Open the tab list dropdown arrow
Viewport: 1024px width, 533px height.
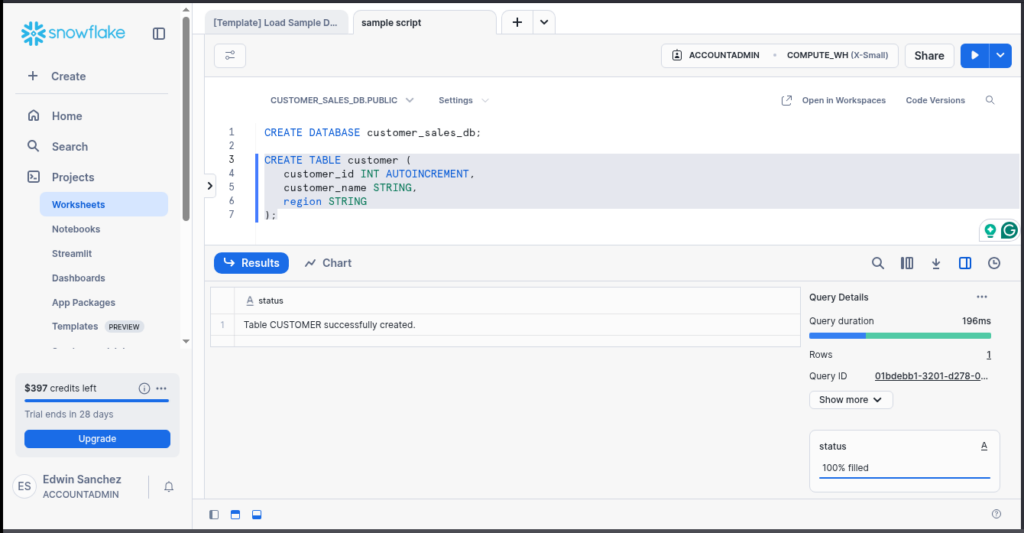[544, 22]
